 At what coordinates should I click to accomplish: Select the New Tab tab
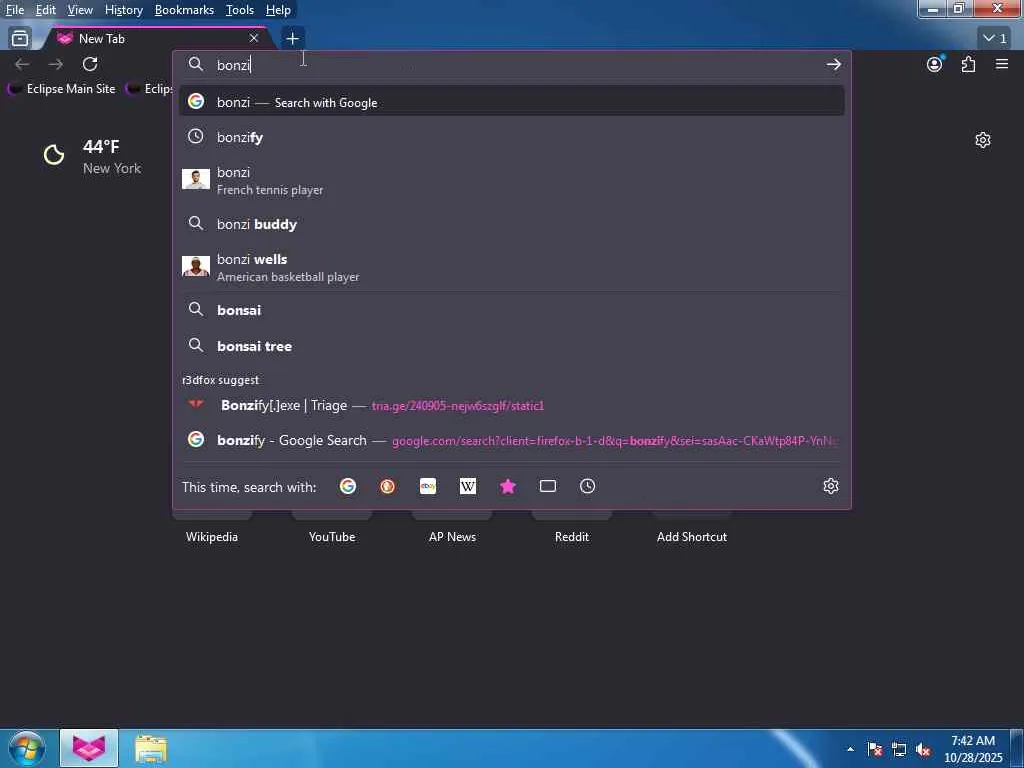pyautogui.click(x=157, y=39)
